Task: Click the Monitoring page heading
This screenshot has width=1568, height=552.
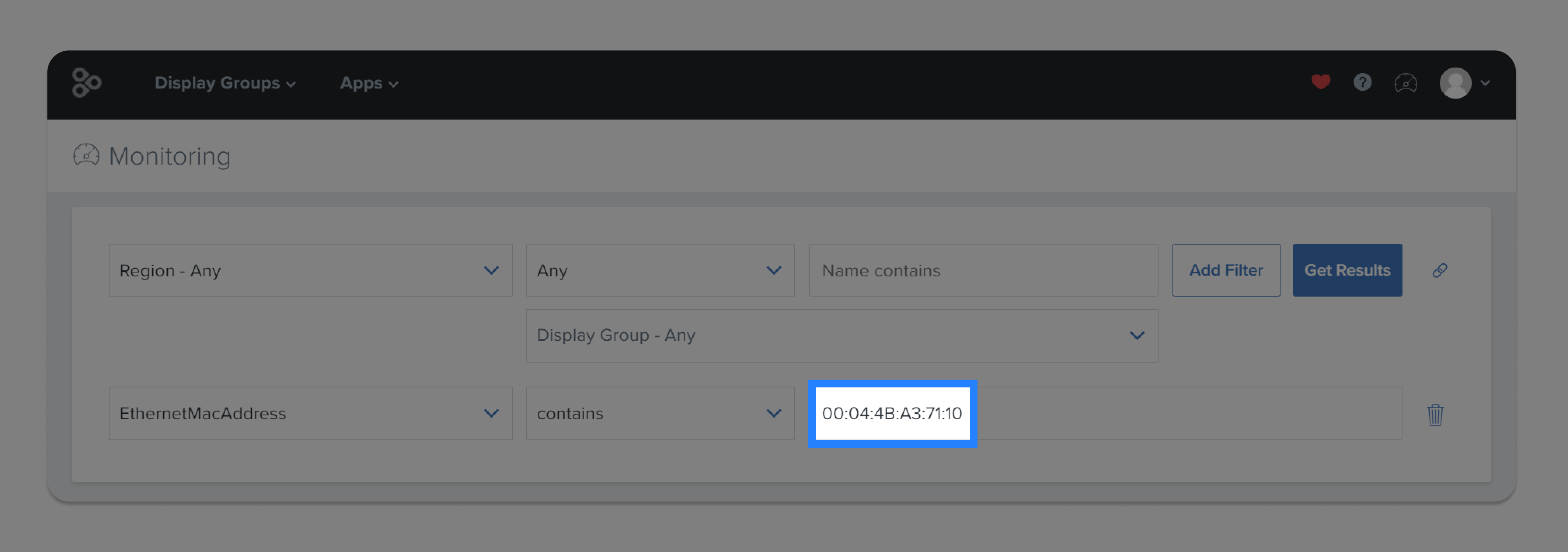Action: pyautogui.click(x=169, y=156)
